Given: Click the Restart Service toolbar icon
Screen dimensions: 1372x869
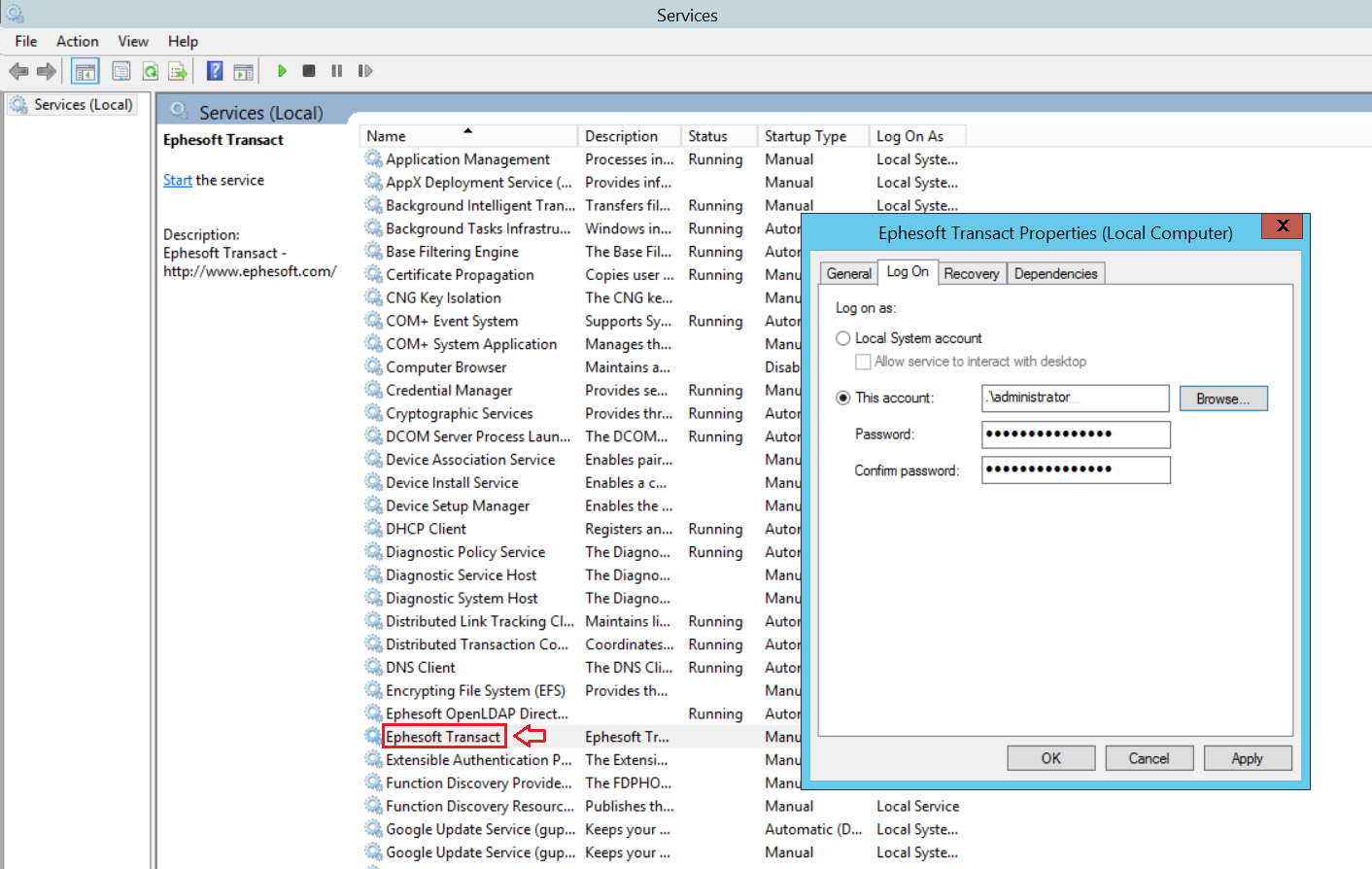Looking at the screenshot, I should tap(365, 71).
